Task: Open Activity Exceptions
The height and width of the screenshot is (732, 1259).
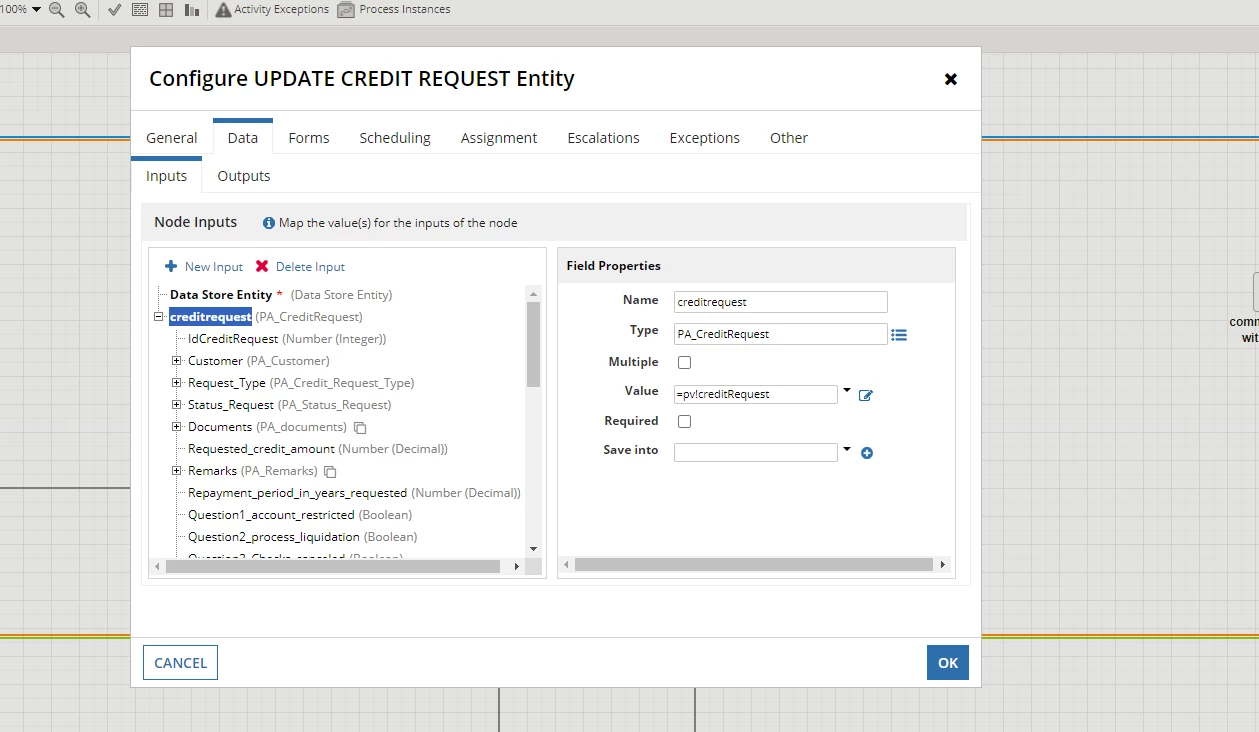Action: 272,9
